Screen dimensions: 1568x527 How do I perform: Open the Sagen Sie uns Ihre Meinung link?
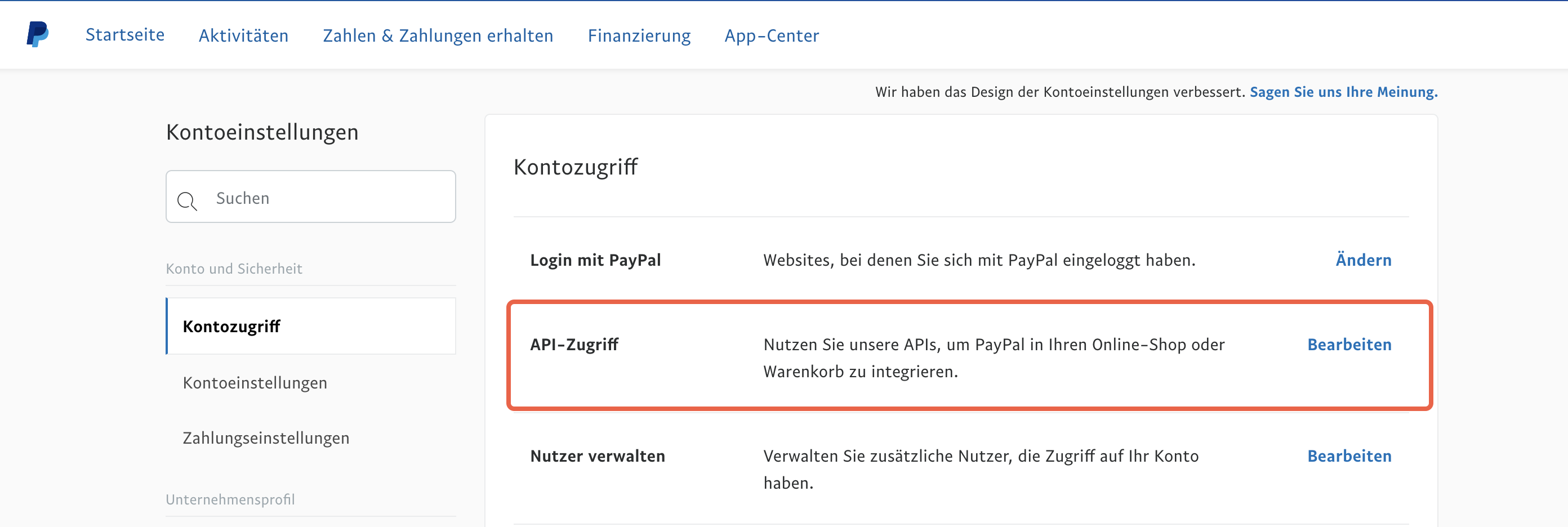click(x=1343, y=91)
